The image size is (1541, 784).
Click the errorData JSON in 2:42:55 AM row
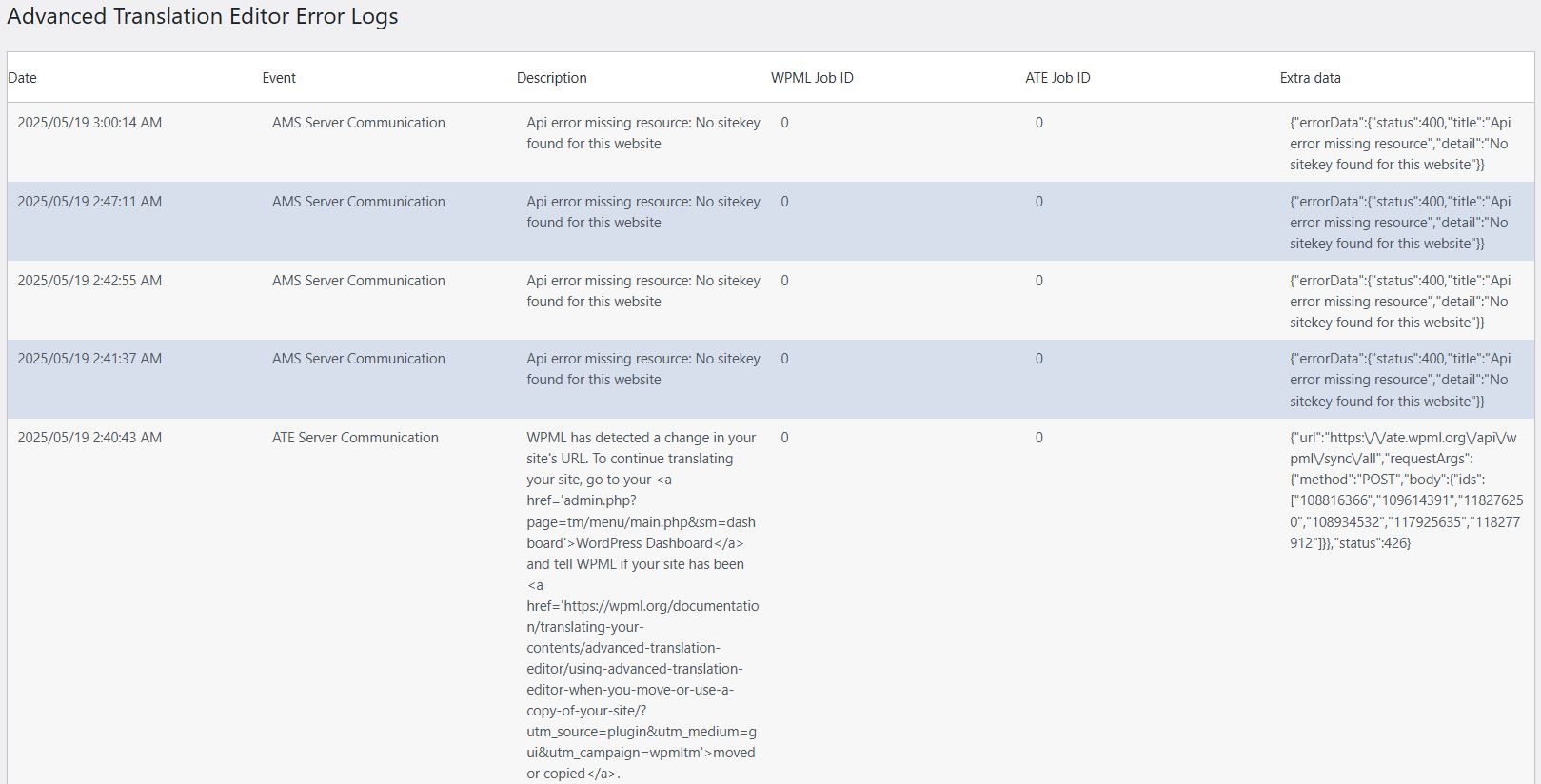tap(1400, 302)
